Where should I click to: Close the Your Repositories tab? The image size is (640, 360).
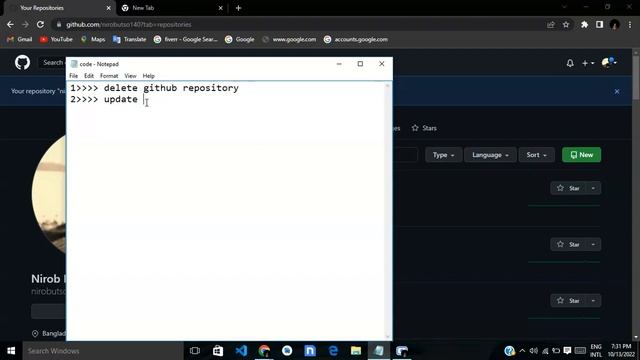109,8
